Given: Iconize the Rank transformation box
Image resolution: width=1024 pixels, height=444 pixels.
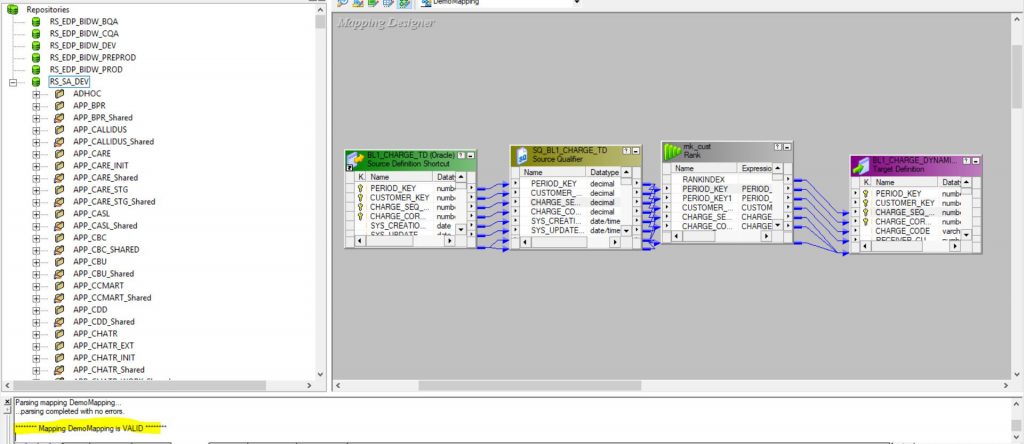Looking at the screenshot, I should (x=786, y=147).
